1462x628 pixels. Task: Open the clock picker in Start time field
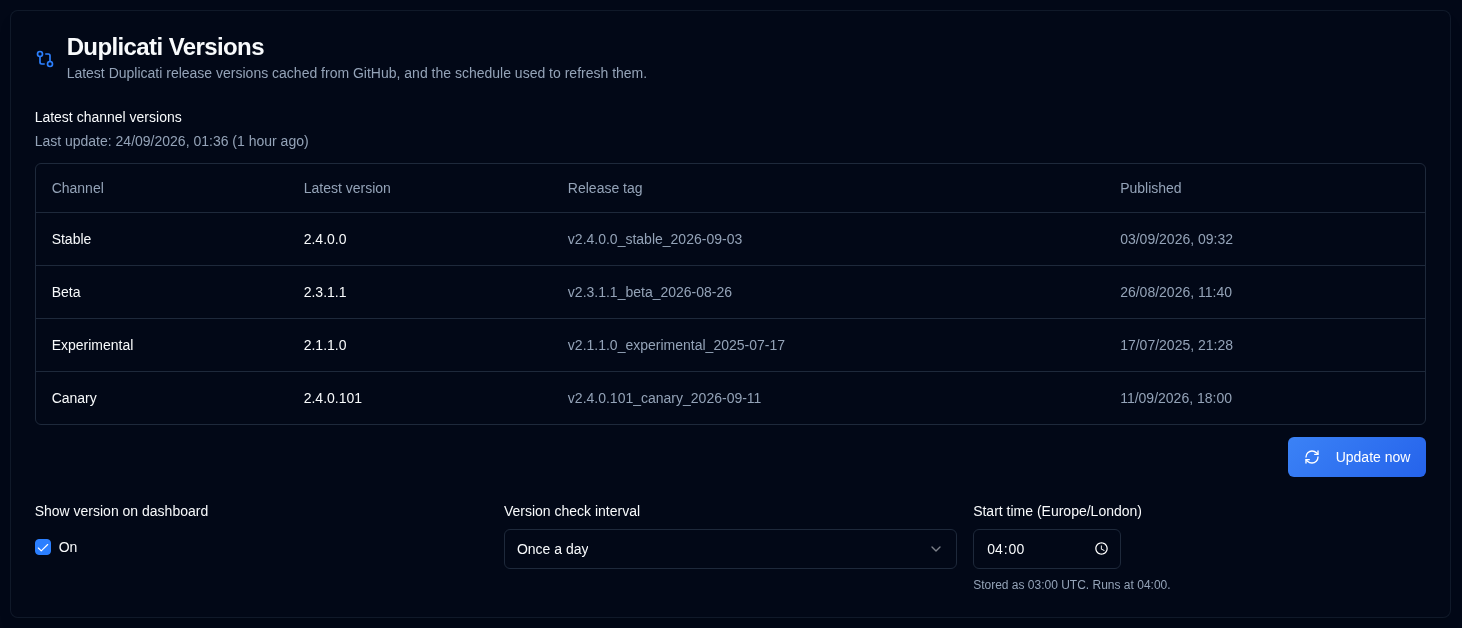click(x=1101, y=549)
